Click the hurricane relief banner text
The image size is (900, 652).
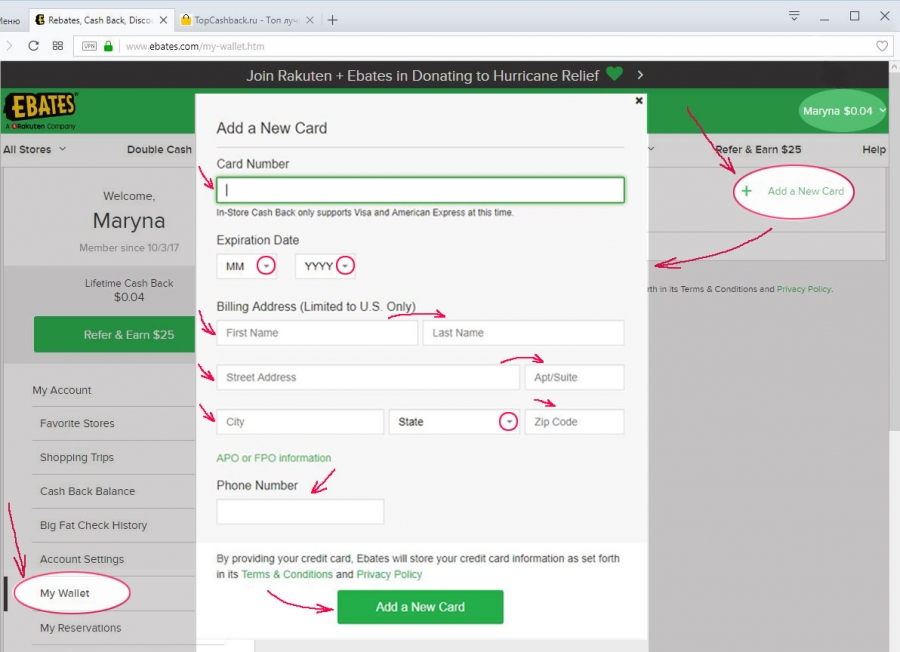[x=422, y=76]
